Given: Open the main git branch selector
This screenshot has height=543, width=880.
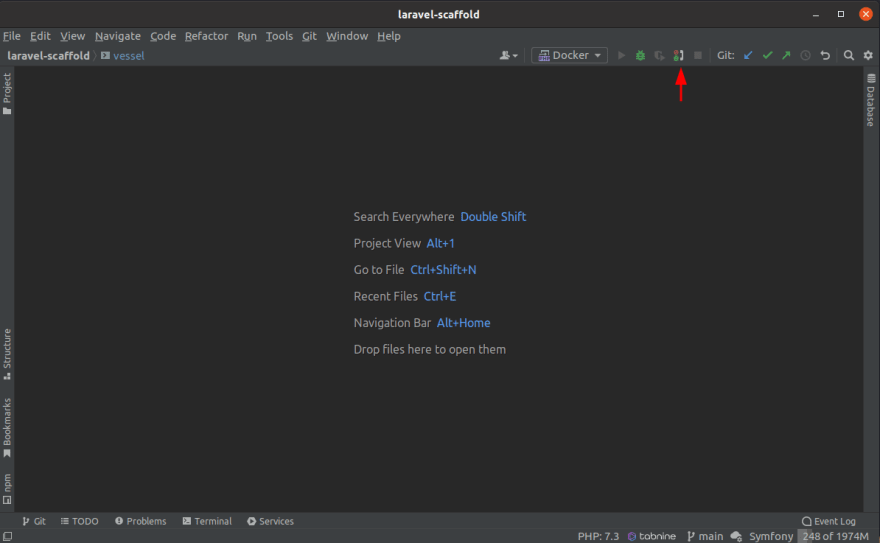Looking at the screenshot, I should click(705, 536).
